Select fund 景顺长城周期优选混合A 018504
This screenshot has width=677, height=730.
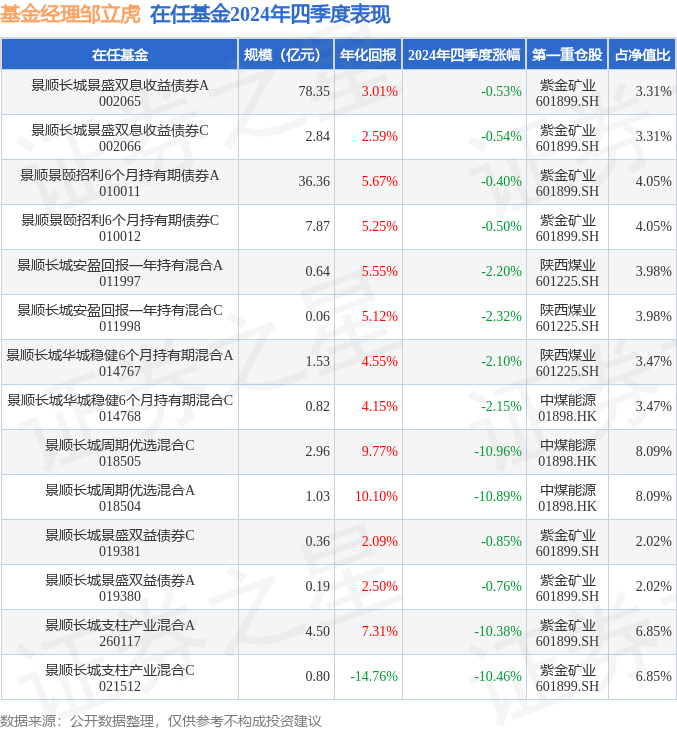pos(120,498)
